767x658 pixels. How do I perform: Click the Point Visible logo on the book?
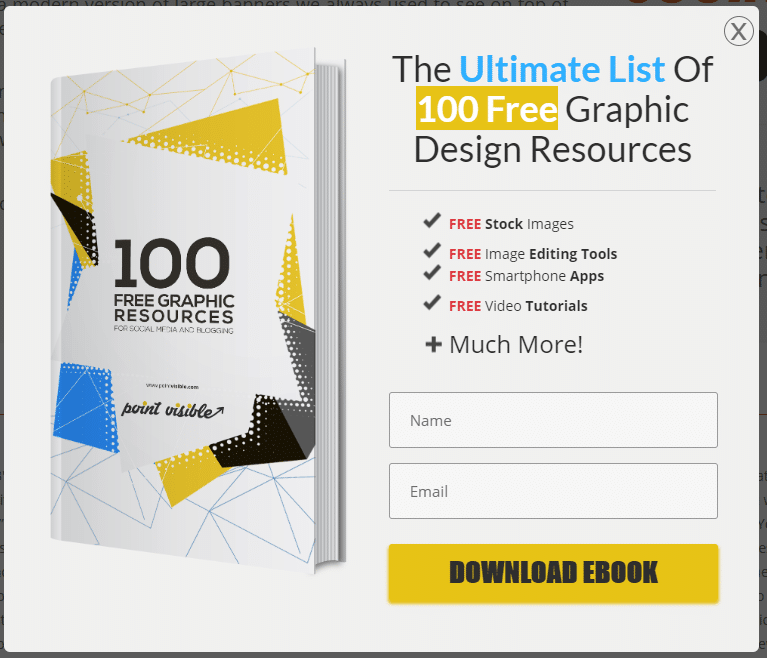[172, 408]
